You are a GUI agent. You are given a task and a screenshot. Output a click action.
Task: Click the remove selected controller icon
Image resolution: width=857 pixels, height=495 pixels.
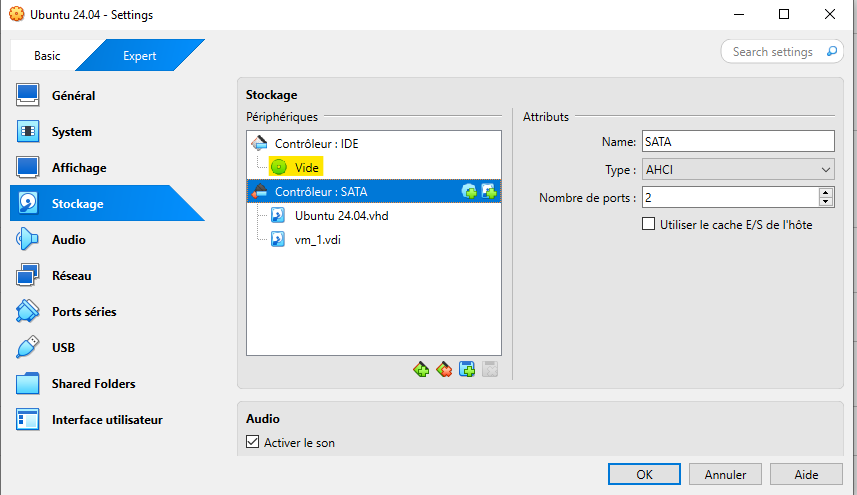444,370
